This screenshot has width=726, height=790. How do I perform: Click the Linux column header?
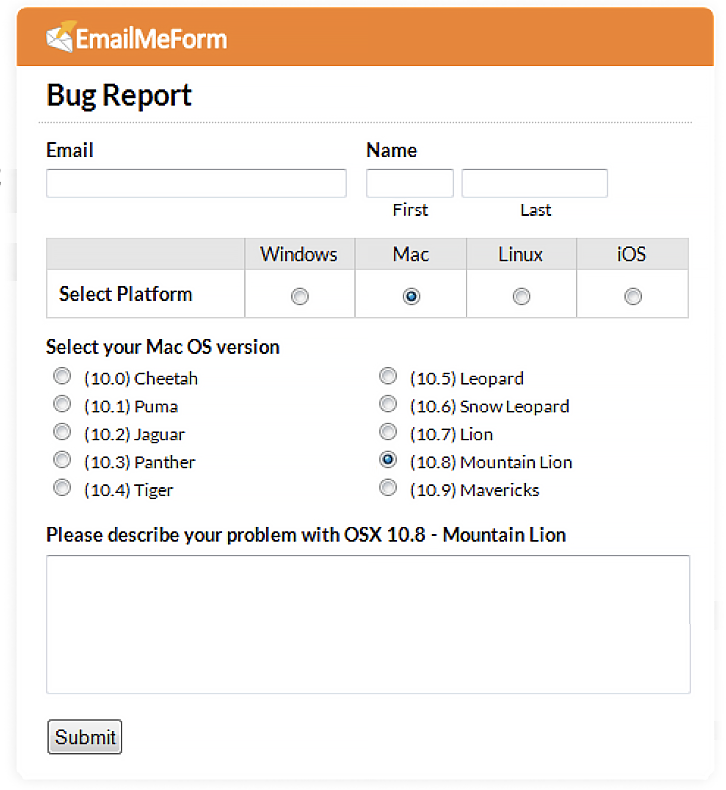click(520, 254)
